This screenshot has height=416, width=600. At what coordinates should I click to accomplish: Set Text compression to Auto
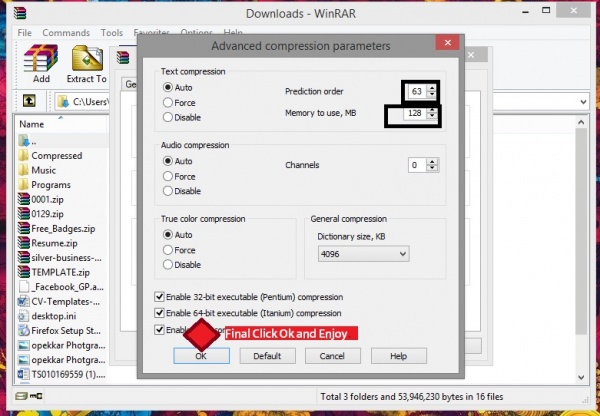tap(168, 87)
